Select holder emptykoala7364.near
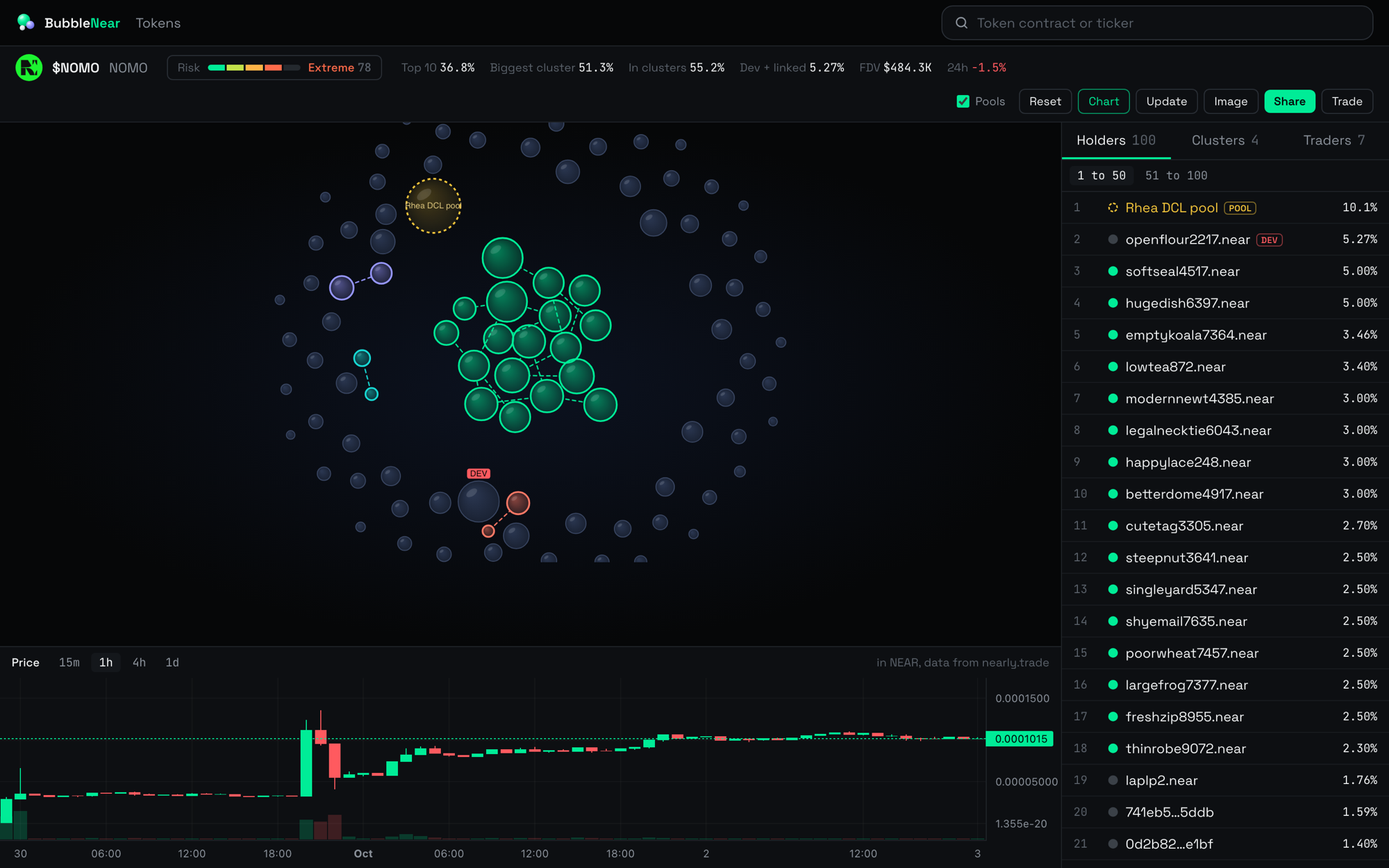Viewport: 1389px width, 868px height. [x=1225, y=335]
